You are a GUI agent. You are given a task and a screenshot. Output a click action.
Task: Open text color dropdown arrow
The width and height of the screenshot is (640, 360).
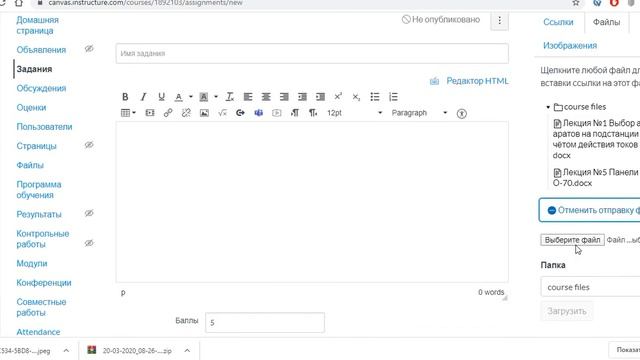191,97
